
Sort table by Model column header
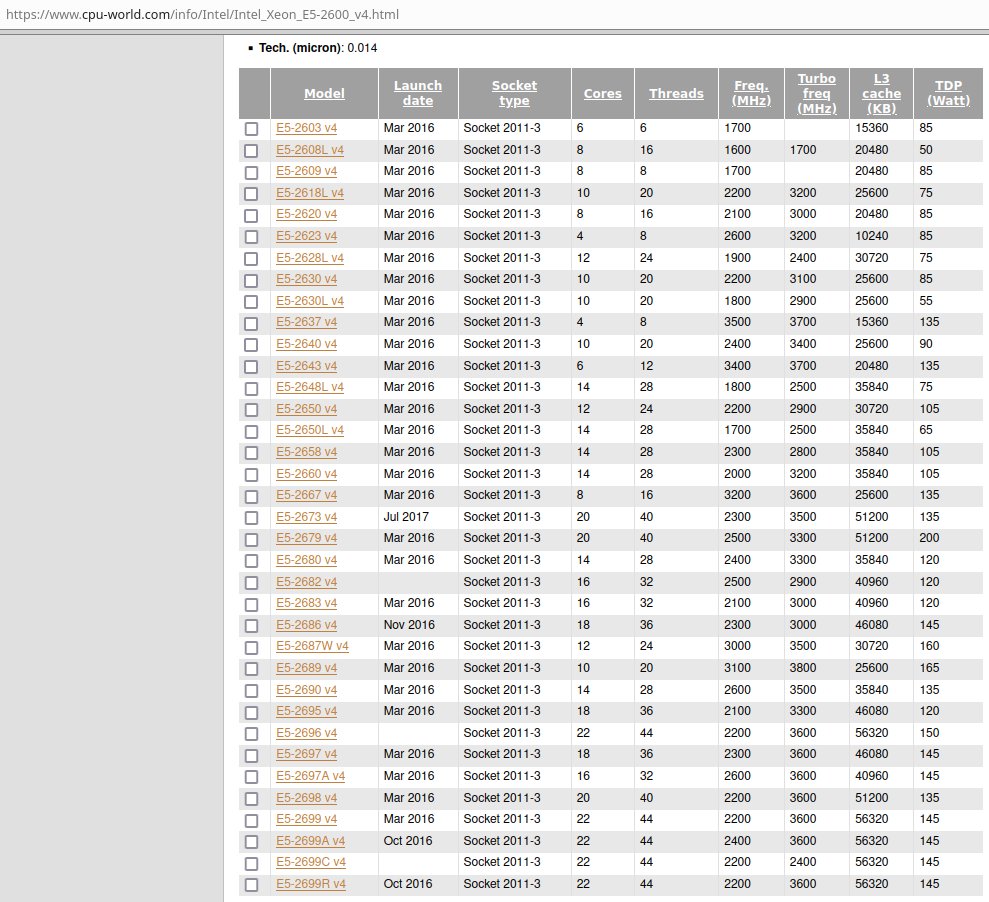pos(324,93)
